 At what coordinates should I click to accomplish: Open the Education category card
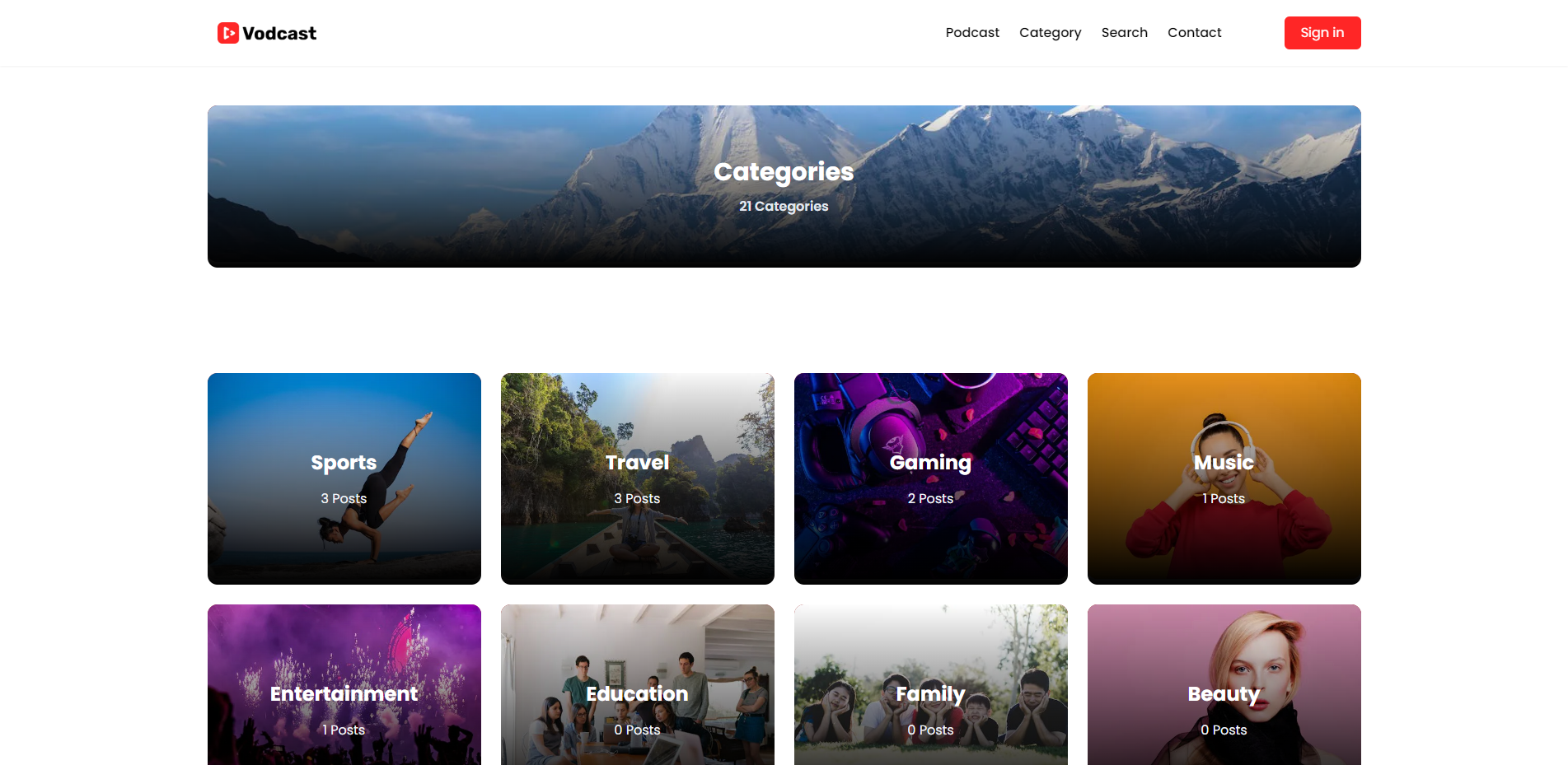(x=638, y=685)
